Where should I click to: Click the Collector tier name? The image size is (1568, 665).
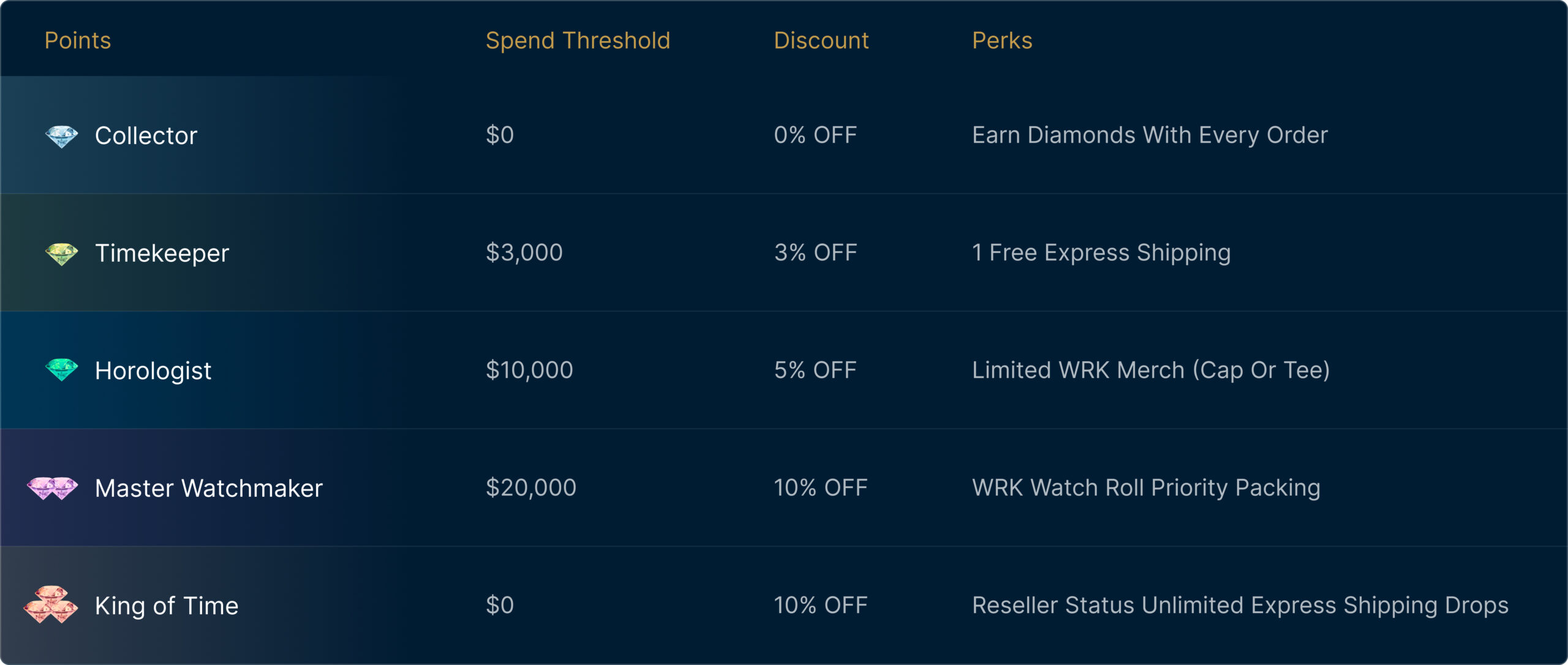[146, 135]
